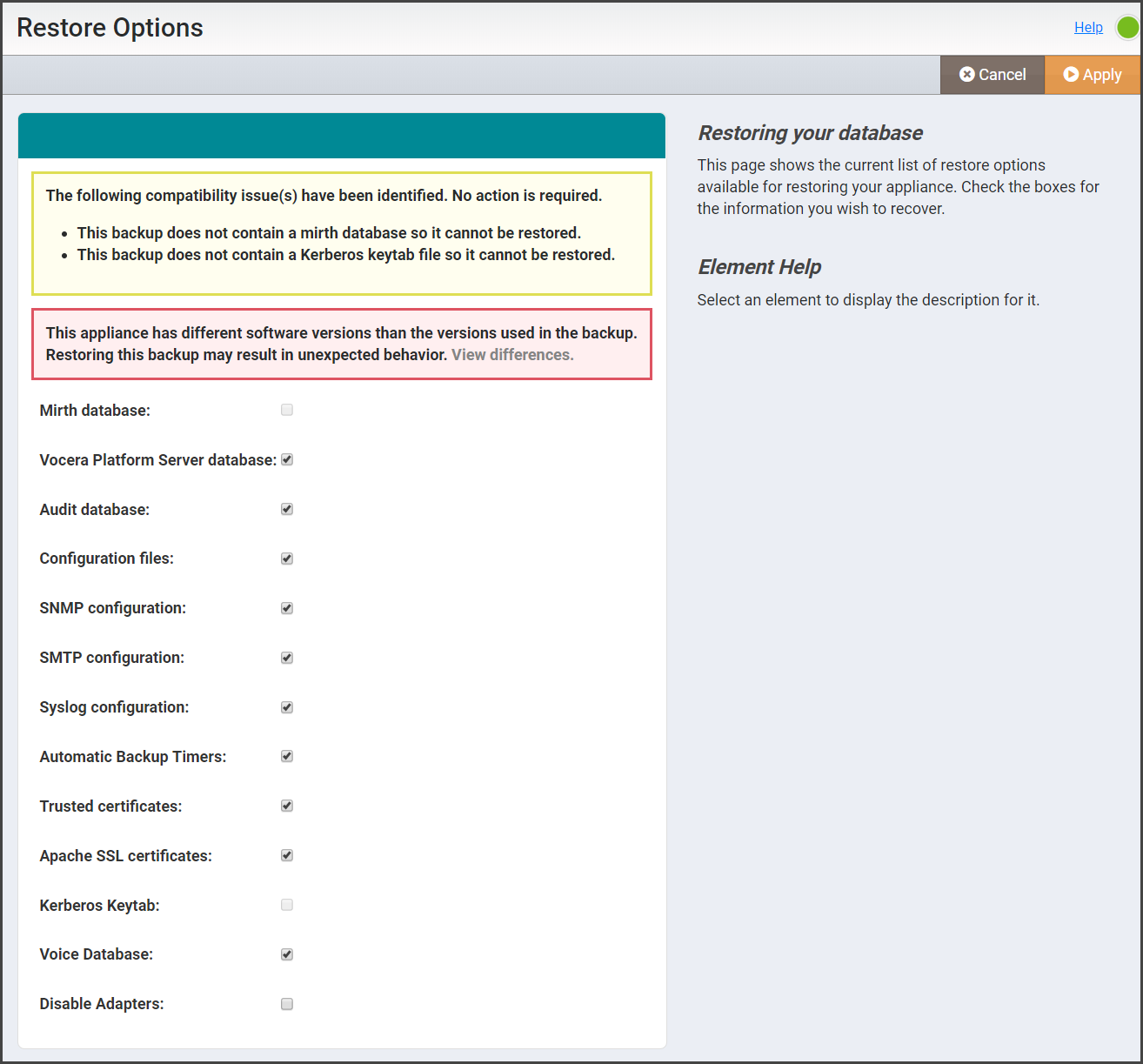This screenshot has width=1143, height=1064.
Task: Click the Mirth database checkbox
Action: (x=286, y=410)
